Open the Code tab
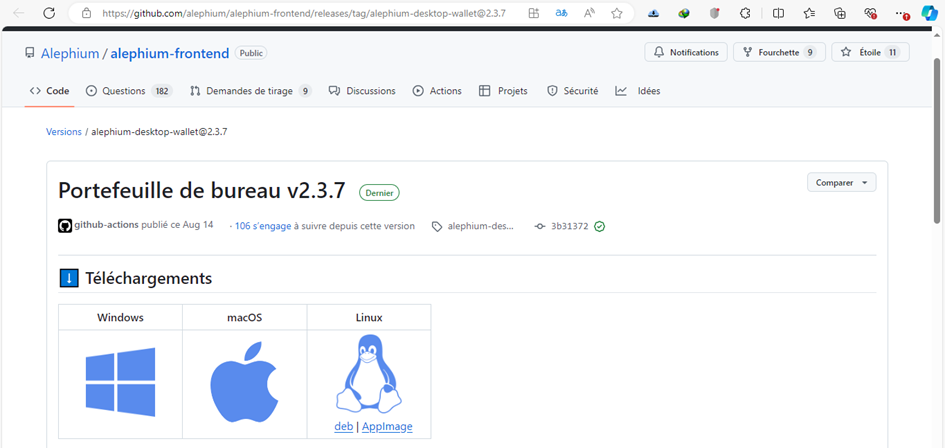The height and width of the screenshot is (448, 945). (x=49, y=91)
